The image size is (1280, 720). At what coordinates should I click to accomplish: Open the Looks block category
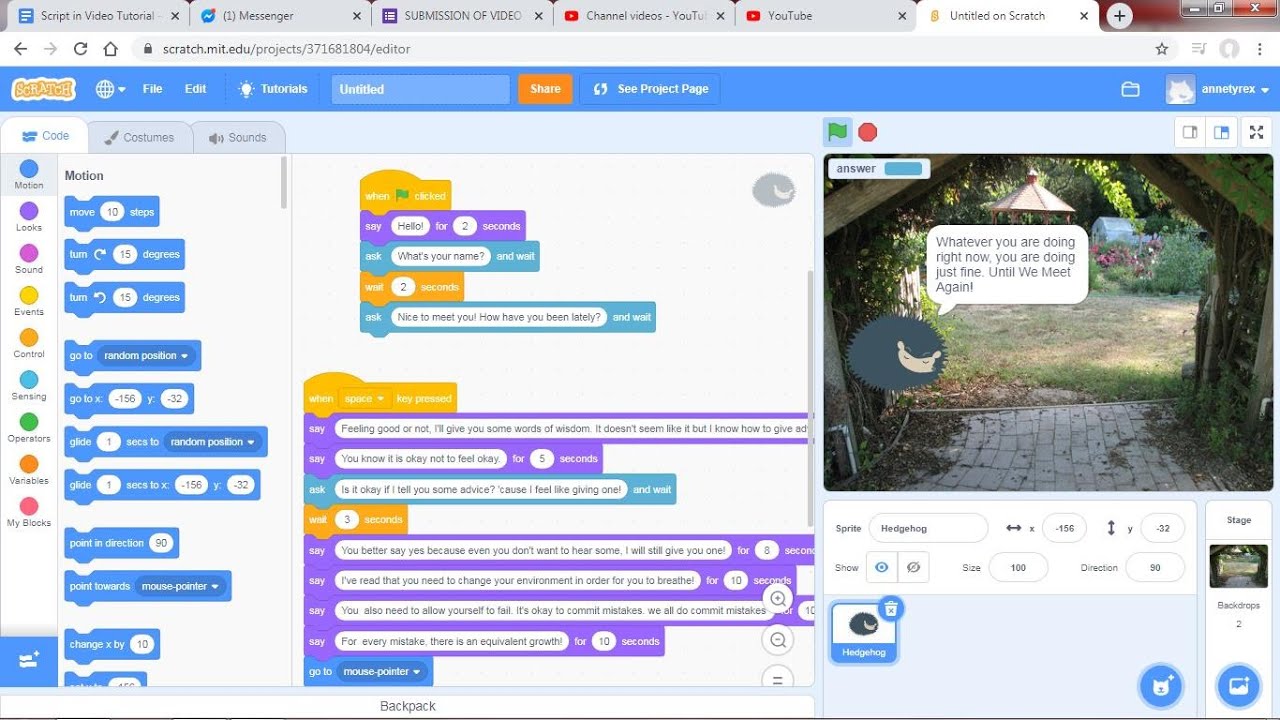click(29, 217)
